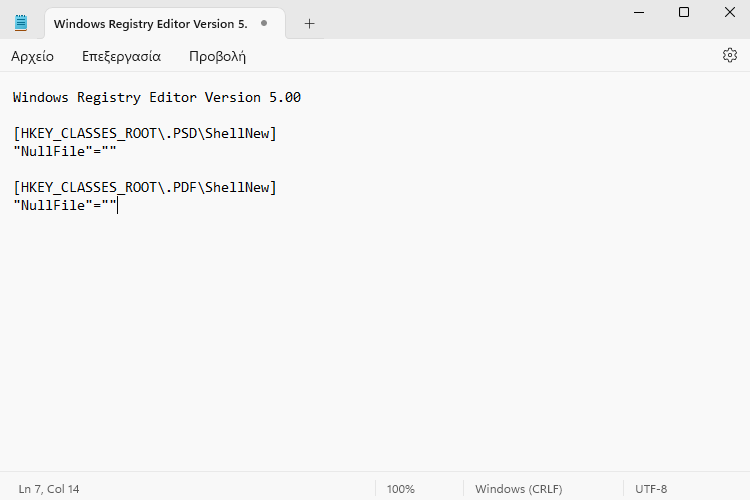Close tab via the unsaved dot indicator
The height and width of the screenshot is (500, 750).
click(264, 23)
